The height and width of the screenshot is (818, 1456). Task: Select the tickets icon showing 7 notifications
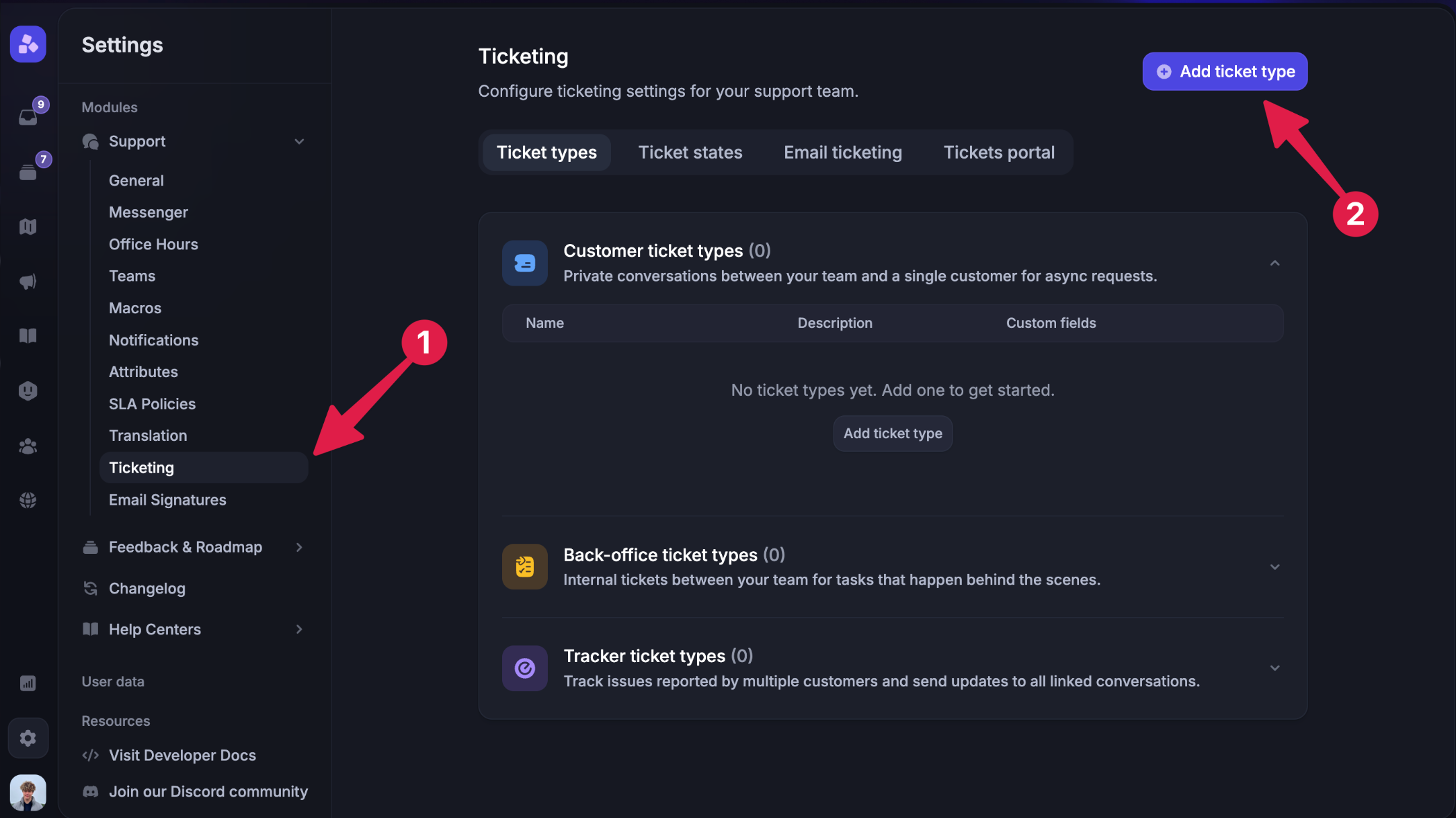pos(28,171)
